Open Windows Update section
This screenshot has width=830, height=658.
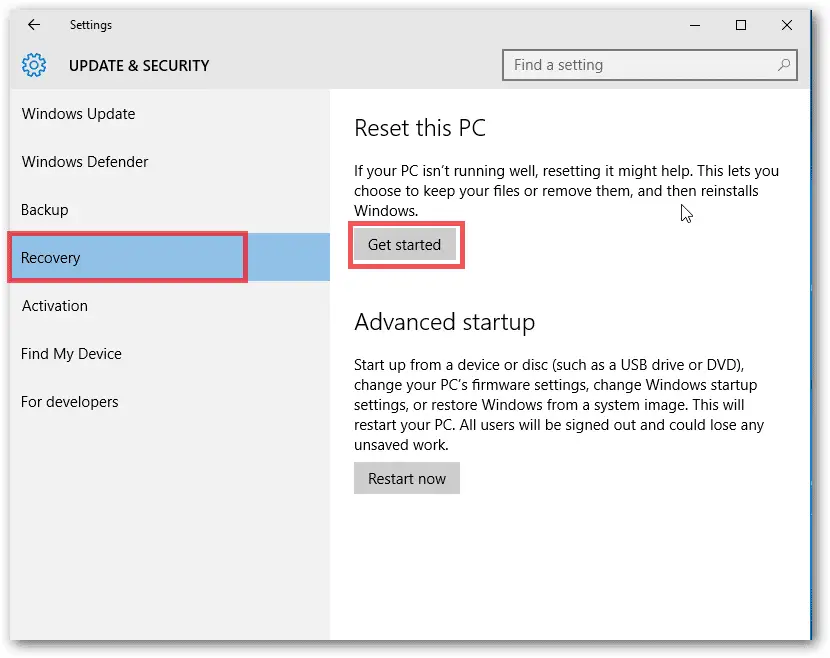click(x=169, y=114)
